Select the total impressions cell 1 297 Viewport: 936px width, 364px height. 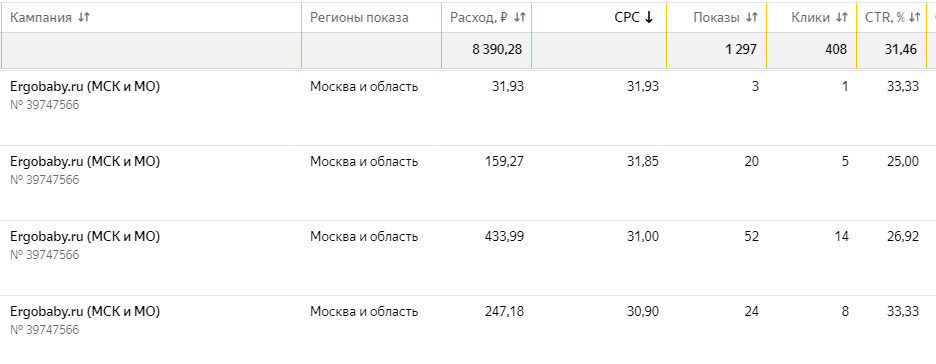coord(741,50)
